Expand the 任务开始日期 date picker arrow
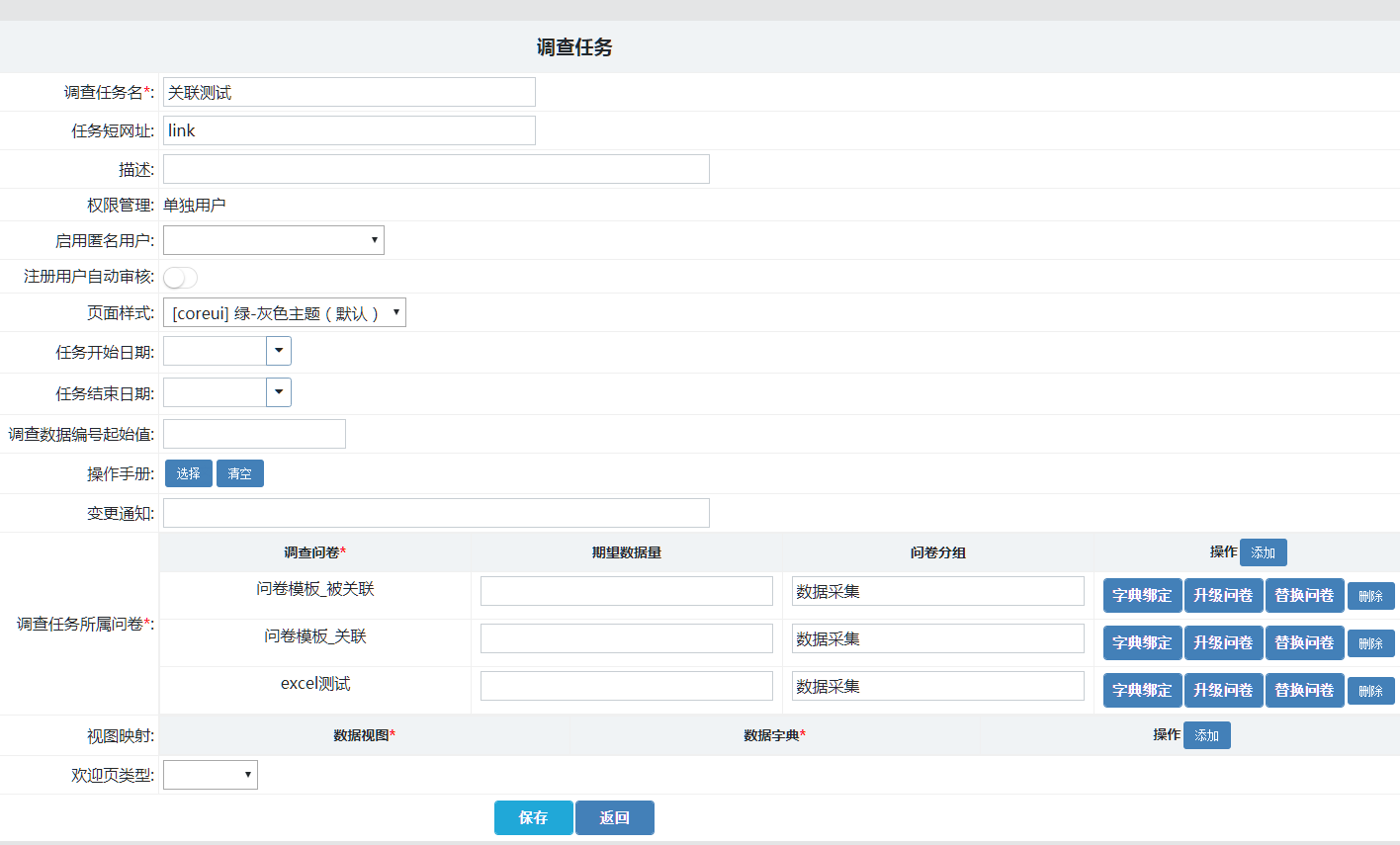This screenshot has height=845, width=1400. 279,351
